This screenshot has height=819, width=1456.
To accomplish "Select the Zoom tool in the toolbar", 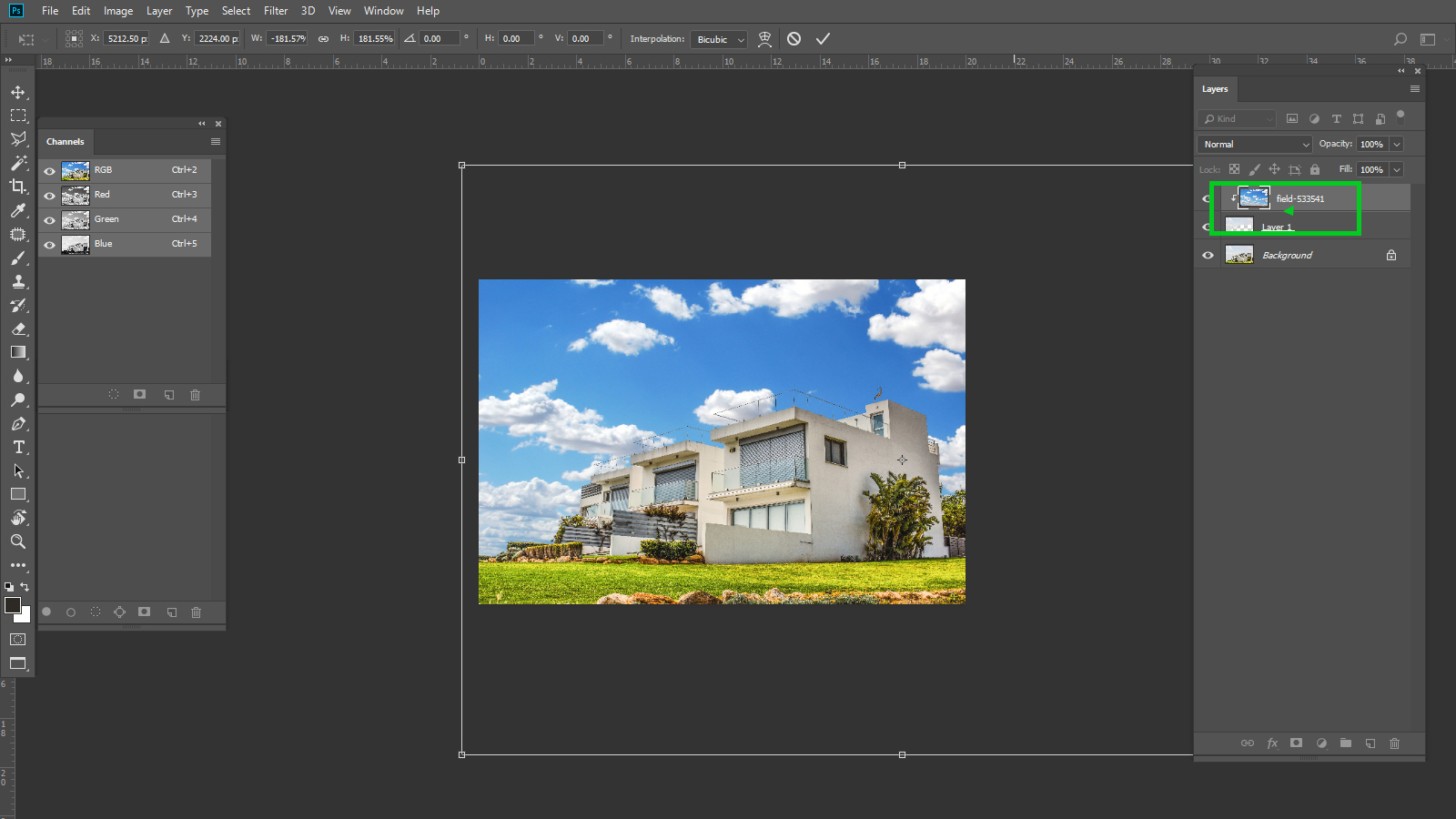I will tap(18, 541).
